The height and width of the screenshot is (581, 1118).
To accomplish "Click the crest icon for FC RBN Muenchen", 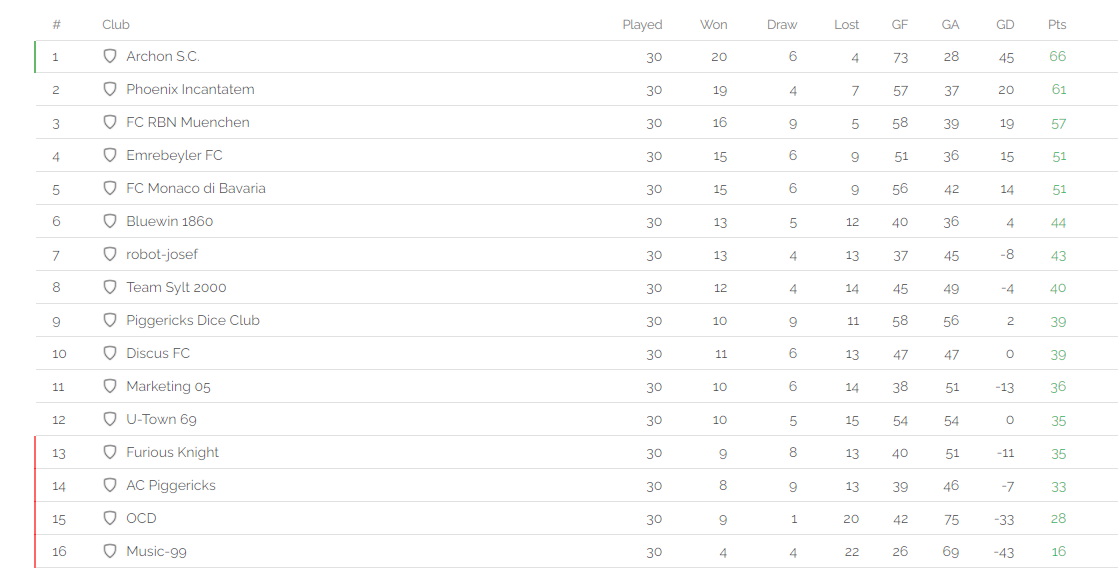I will pyautogui.click(x=110, y=122).
